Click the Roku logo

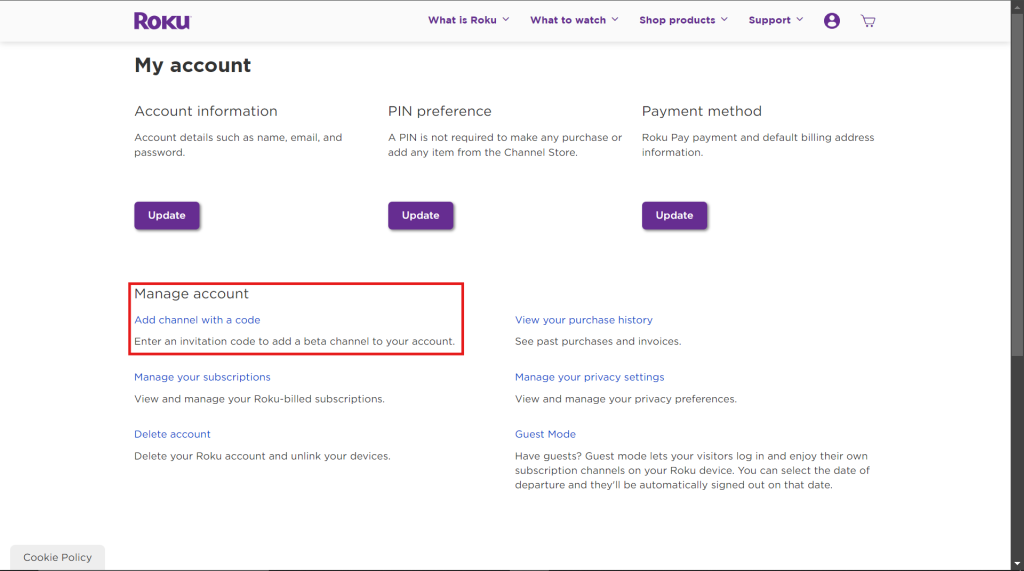pos(162,21)
